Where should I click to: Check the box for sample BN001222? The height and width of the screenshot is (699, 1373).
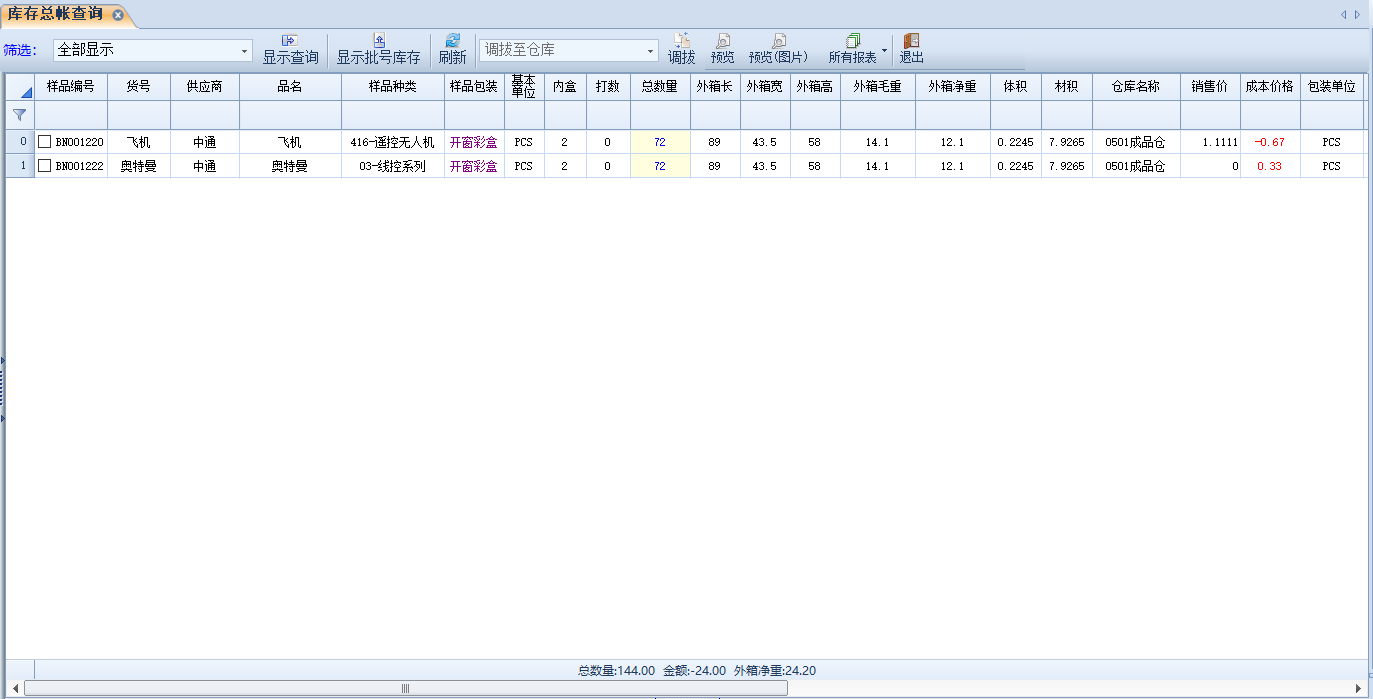pyautogui.click(x=44, y=166)
